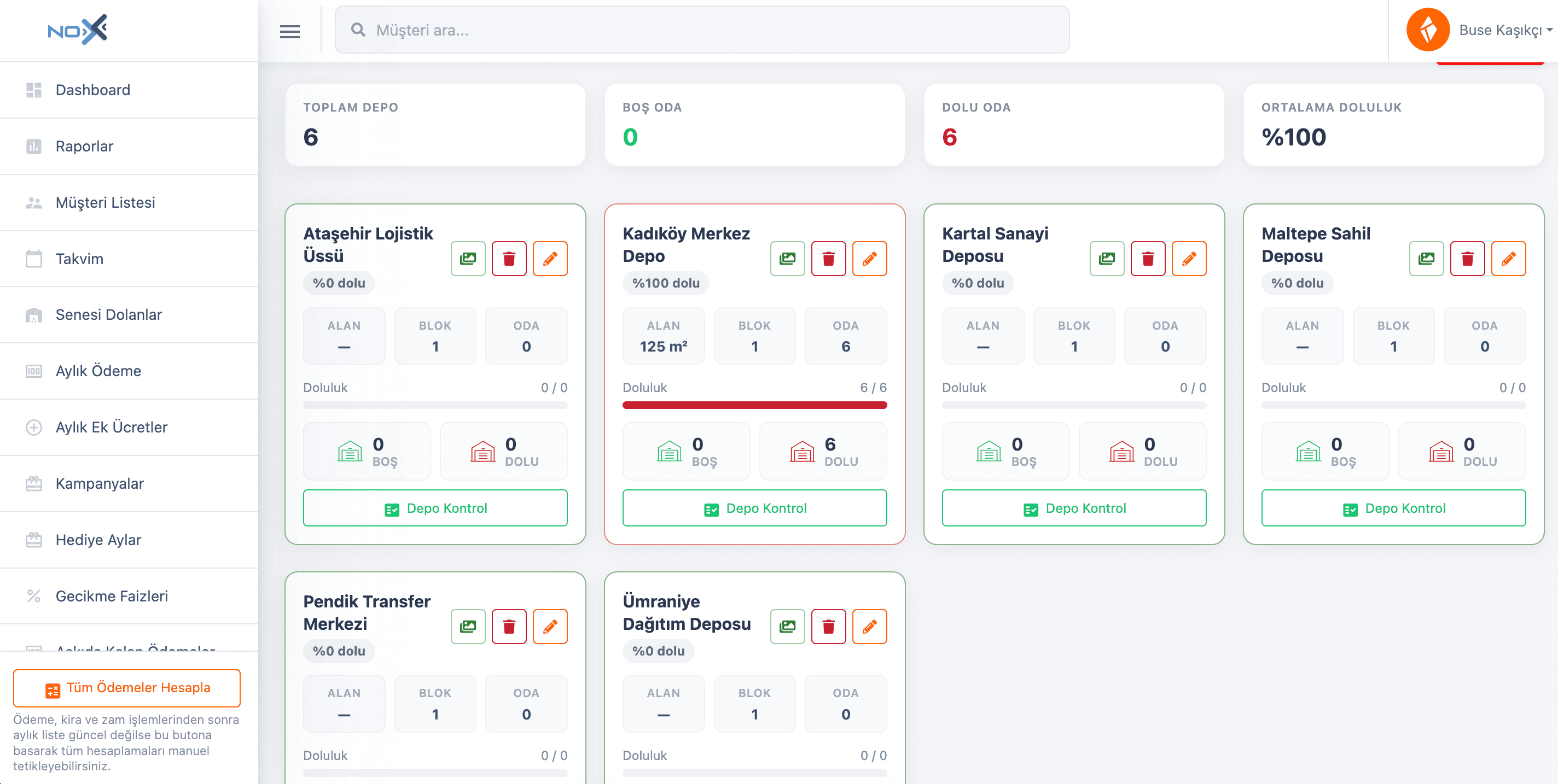Open Depo Kontrol for Maltepe Sahil Deposu
The height and width of the screenshot is (784, 1558).
coord(1393,508)
